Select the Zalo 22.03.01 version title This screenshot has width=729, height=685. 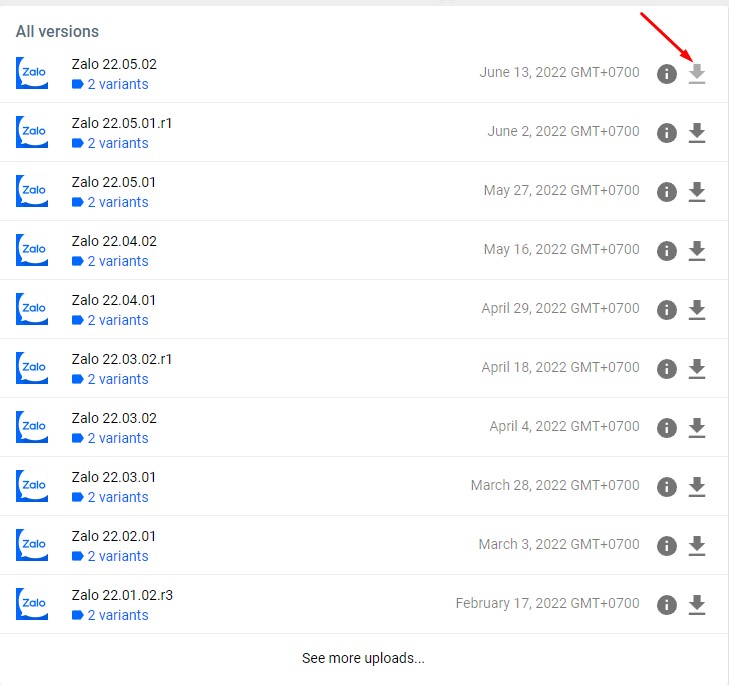pos(114,477)
